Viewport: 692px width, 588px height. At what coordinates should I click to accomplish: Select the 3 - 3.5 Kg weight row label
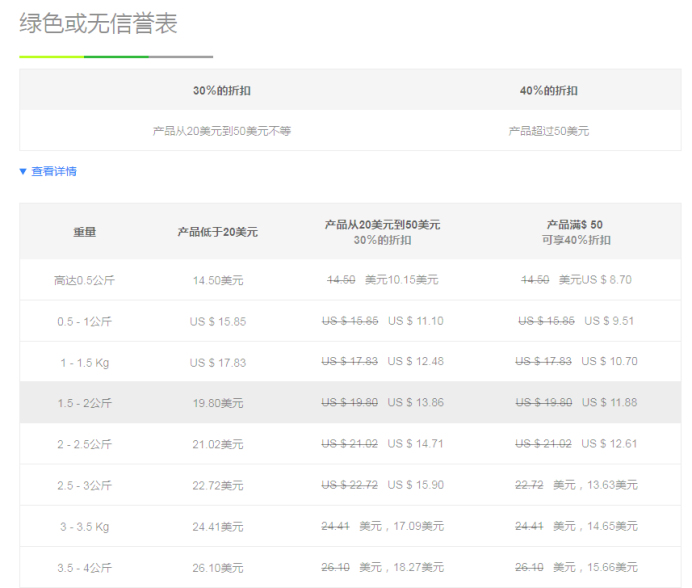click(84, 527)
